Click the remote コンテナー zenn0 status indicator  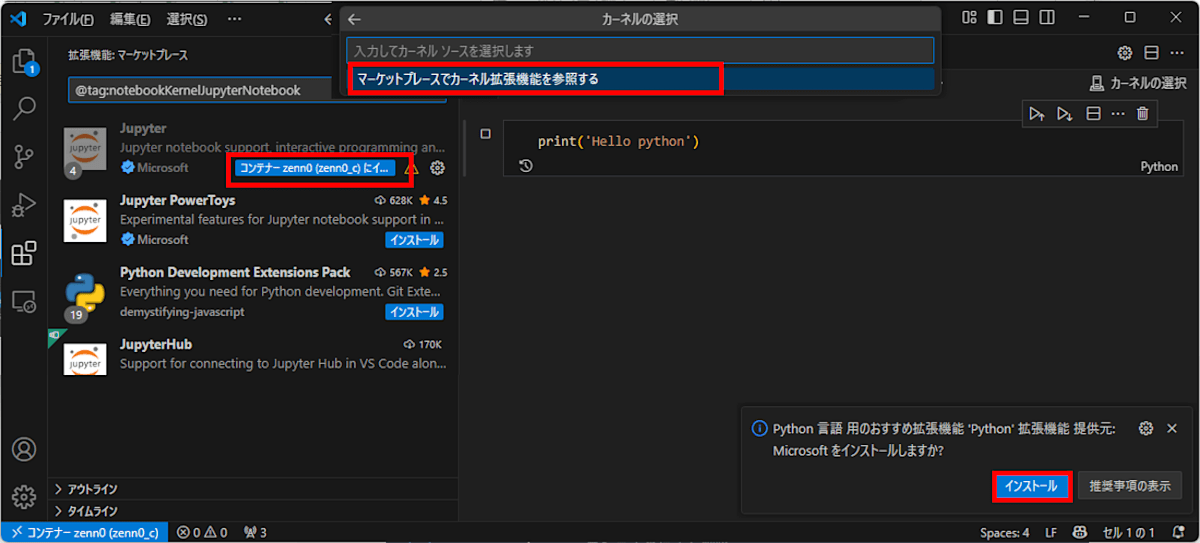point(83,533)
